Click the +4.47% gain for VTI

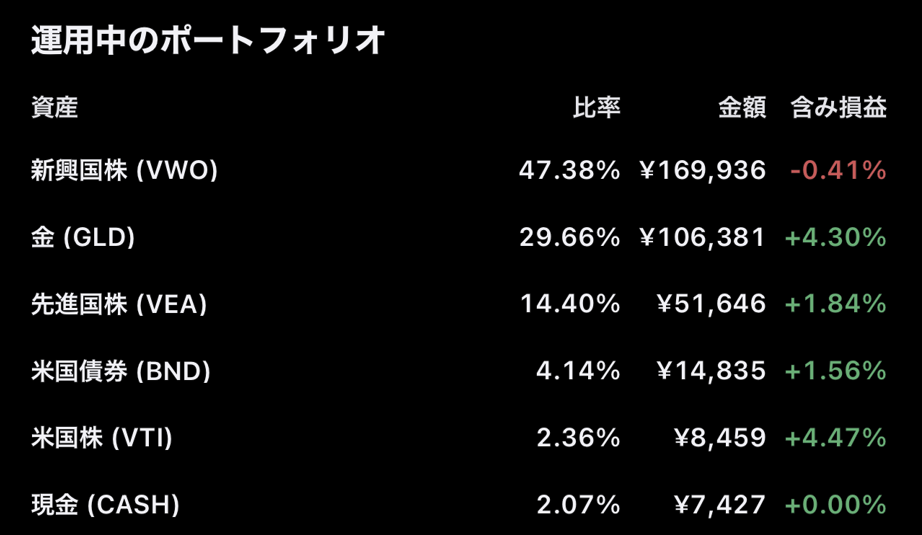(836, 438)
